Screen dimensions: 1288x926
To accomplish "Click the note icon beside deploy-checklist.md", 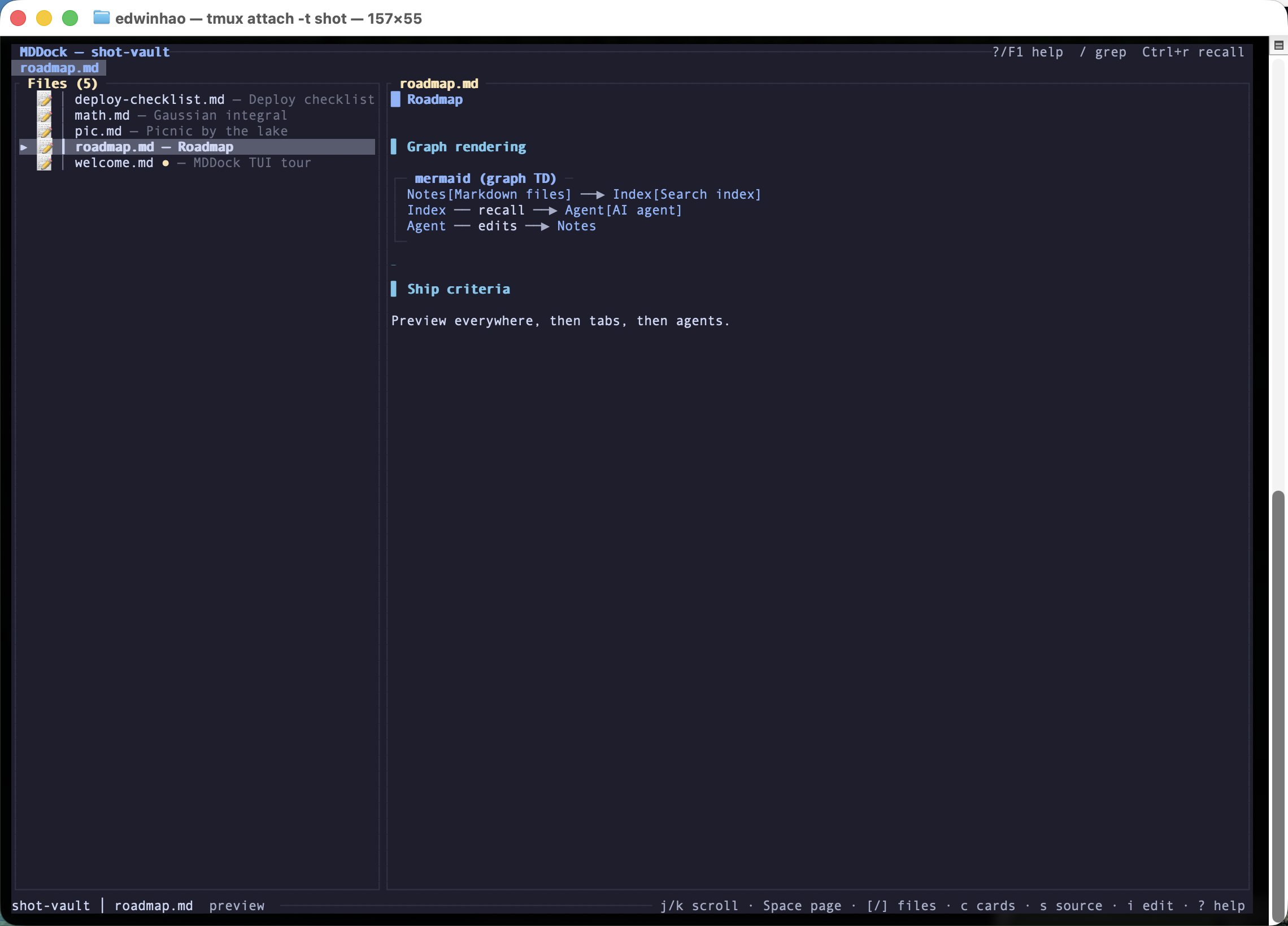I will pyautogui.click(x=44, y=99).
